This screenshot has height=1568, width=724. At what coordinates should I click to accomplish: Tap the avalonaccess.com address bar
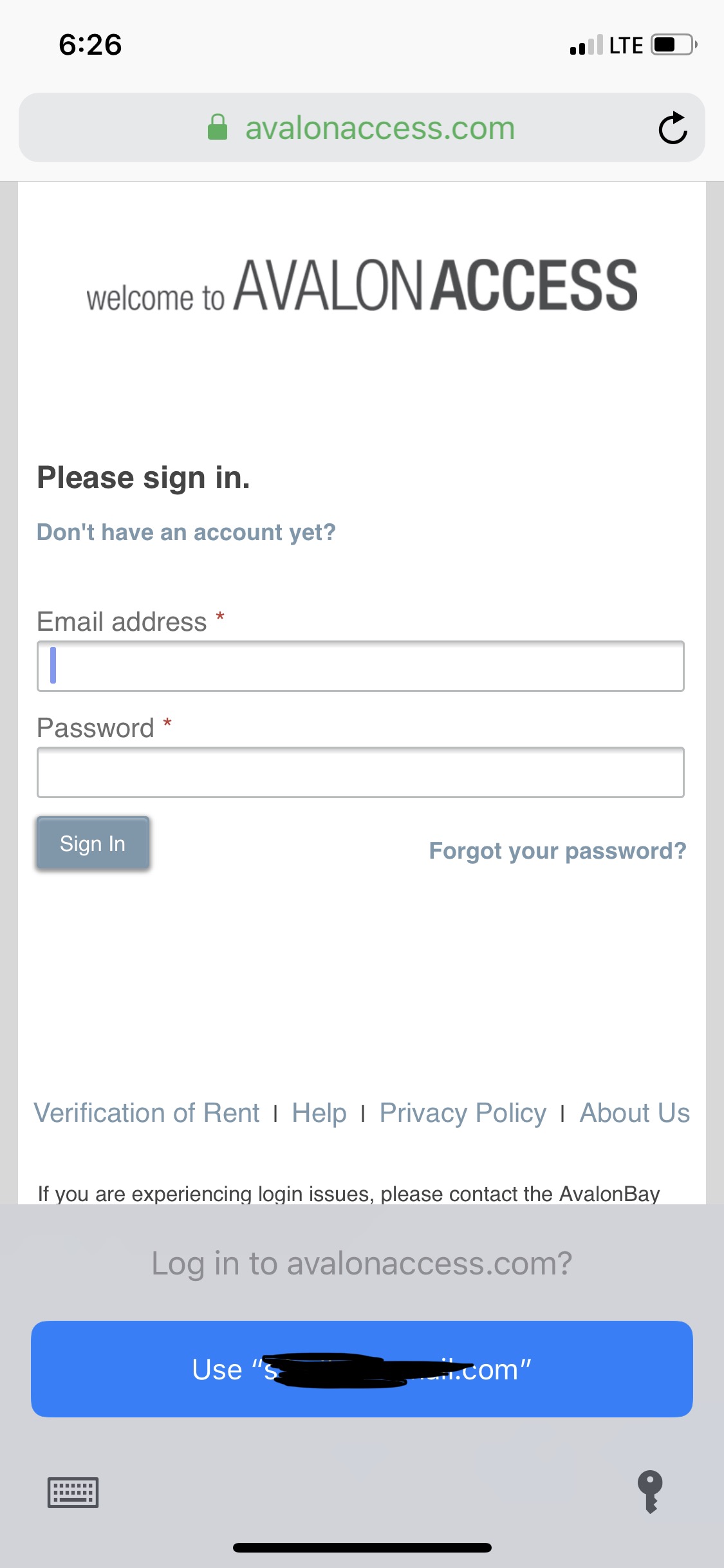(x=362, y=127)
